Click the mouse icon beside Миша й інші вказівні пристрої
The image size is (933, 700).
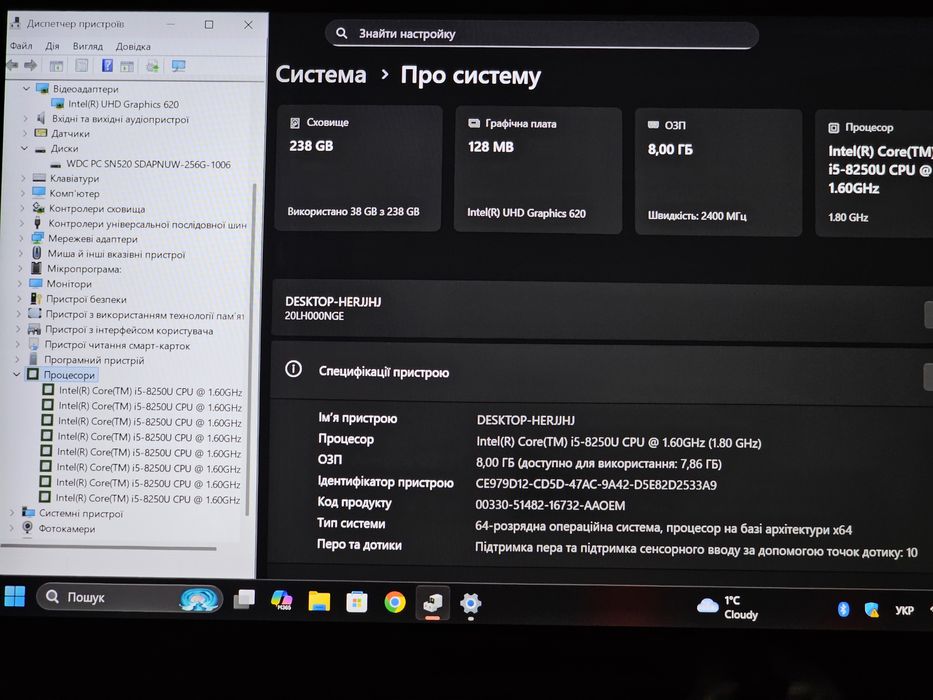(37, 253)
